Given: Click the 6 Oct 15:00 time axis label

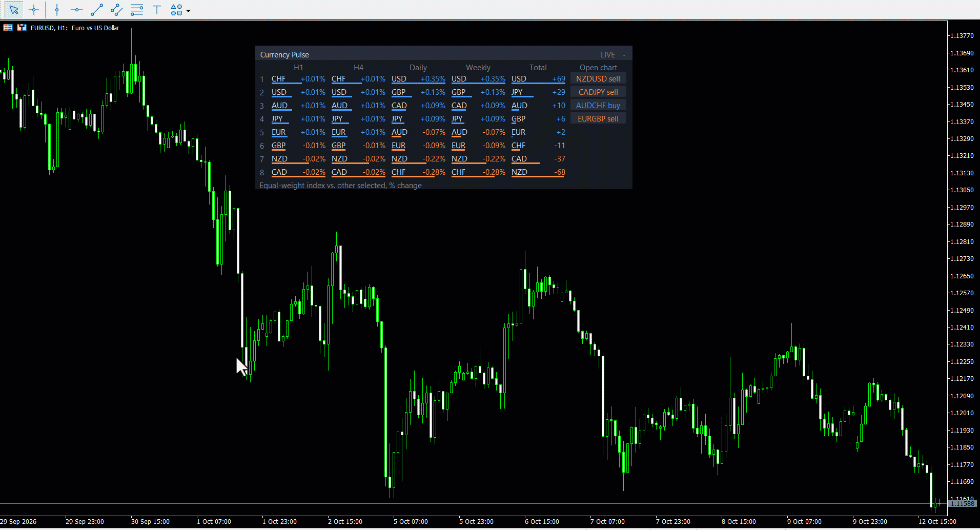Looking at the screenshot, I should [x=542, y=521].
